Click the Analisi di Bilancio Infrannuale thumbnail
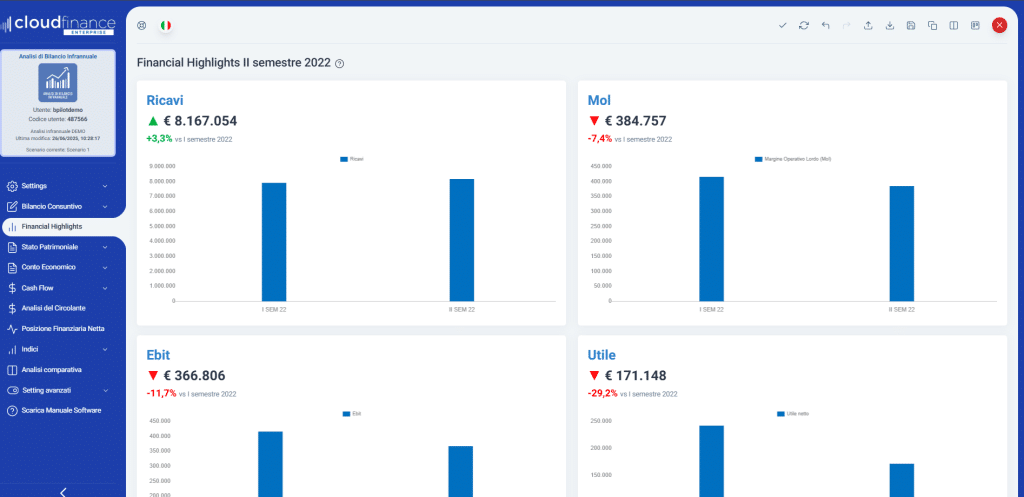 click(x=57, y=83)
